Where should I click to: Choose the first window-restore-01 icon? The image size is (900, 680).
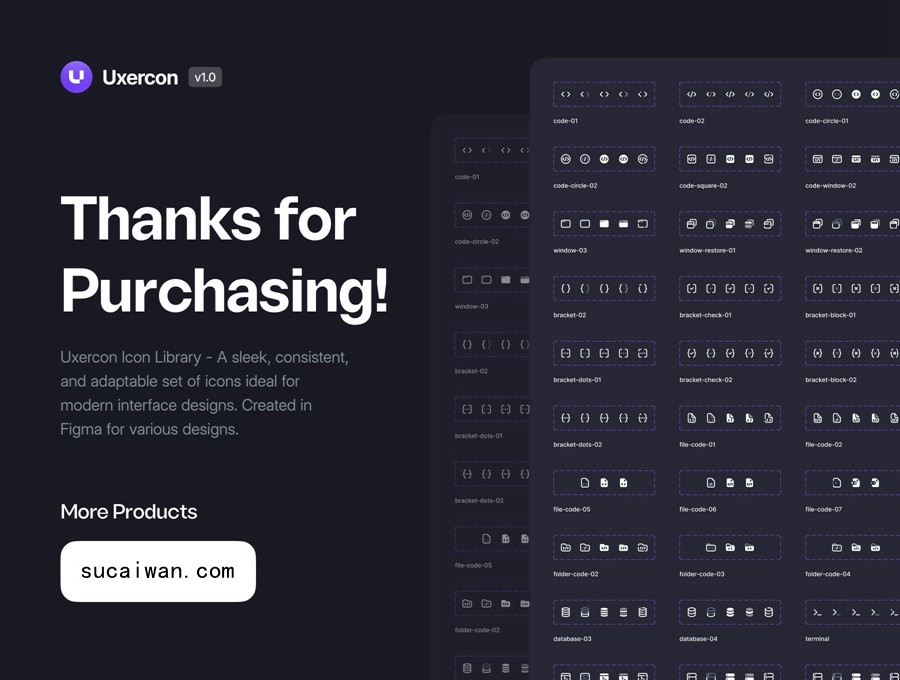[x=692, y=224]
